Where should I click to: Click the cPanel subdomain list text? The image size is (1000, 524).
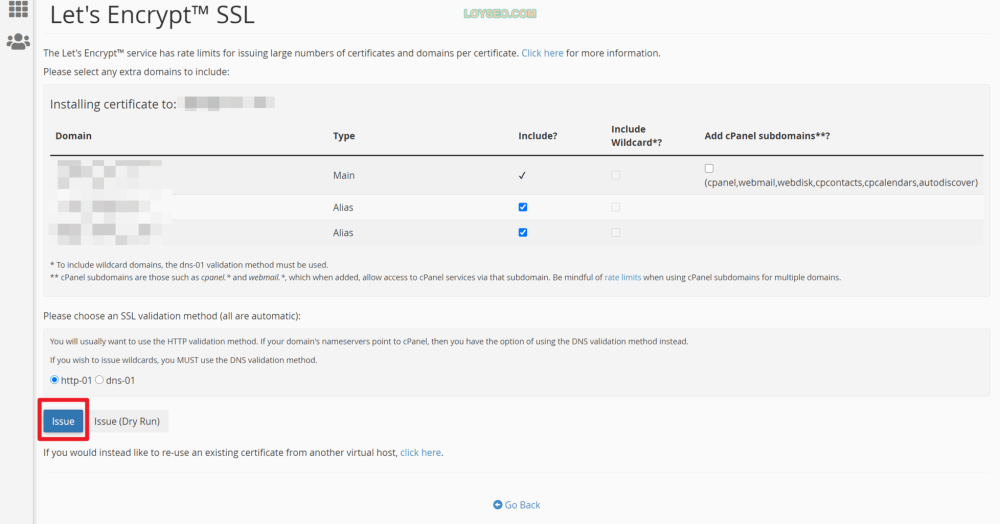[x=841, y=182]
